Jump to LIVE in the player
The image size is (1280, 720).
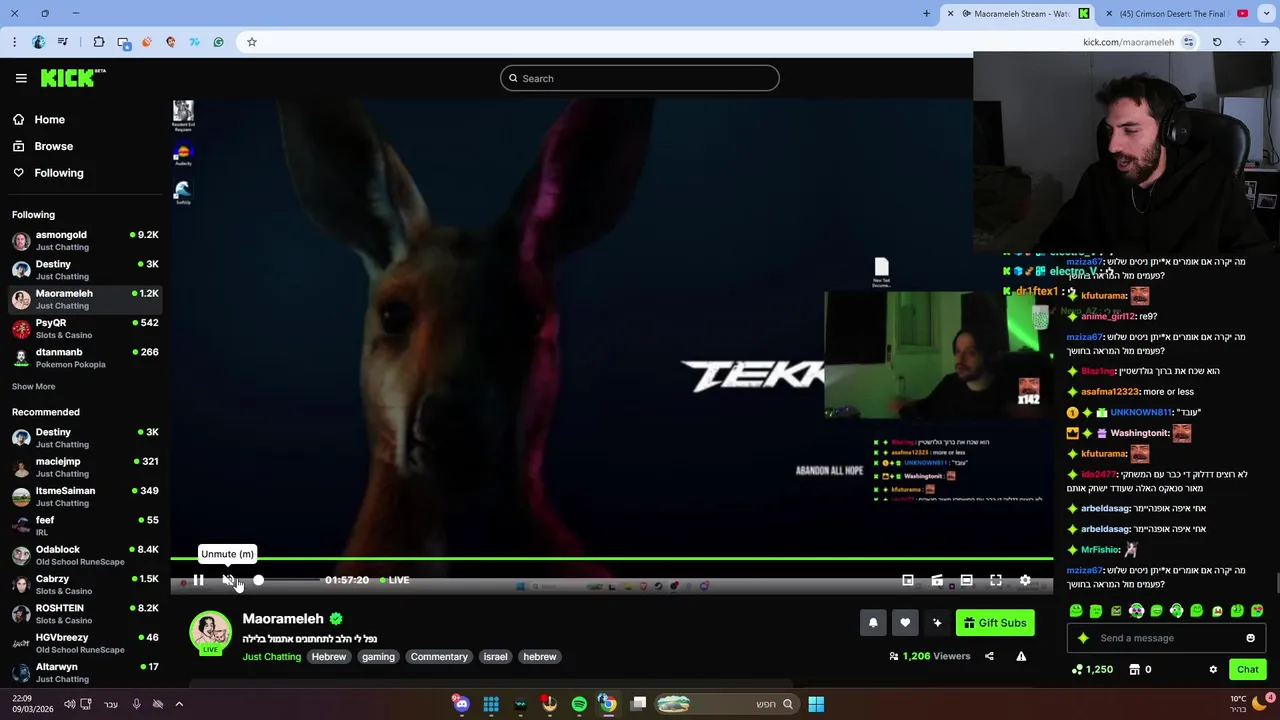[394, 580]
